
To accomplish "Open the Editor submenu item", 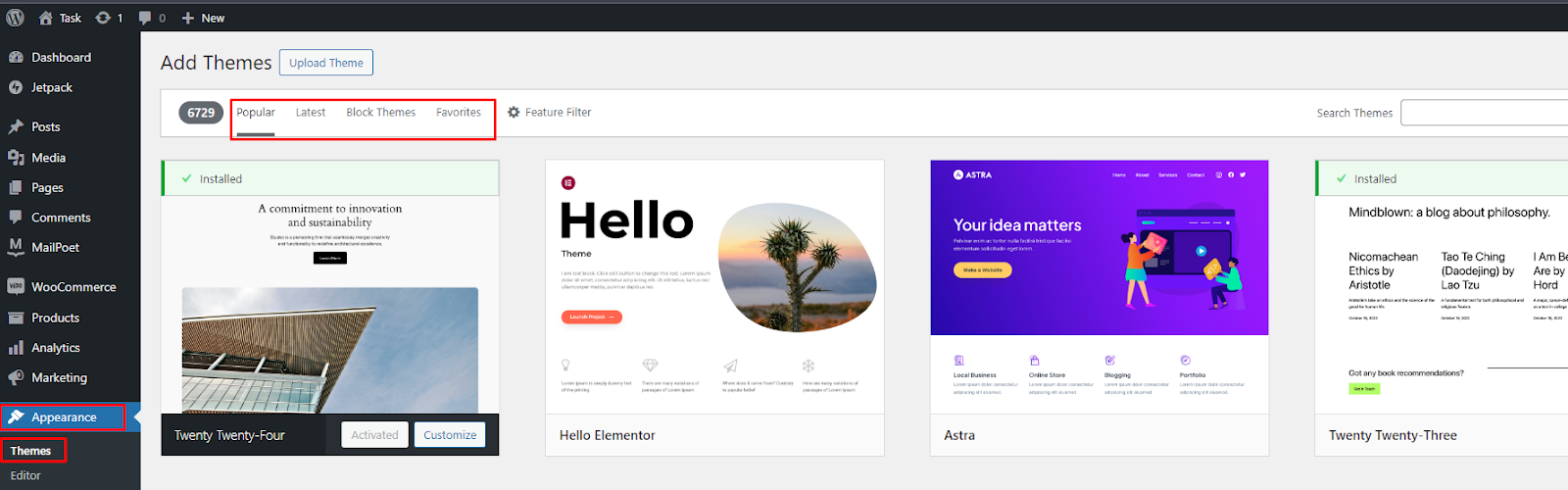I will click(x=25, y=475).
